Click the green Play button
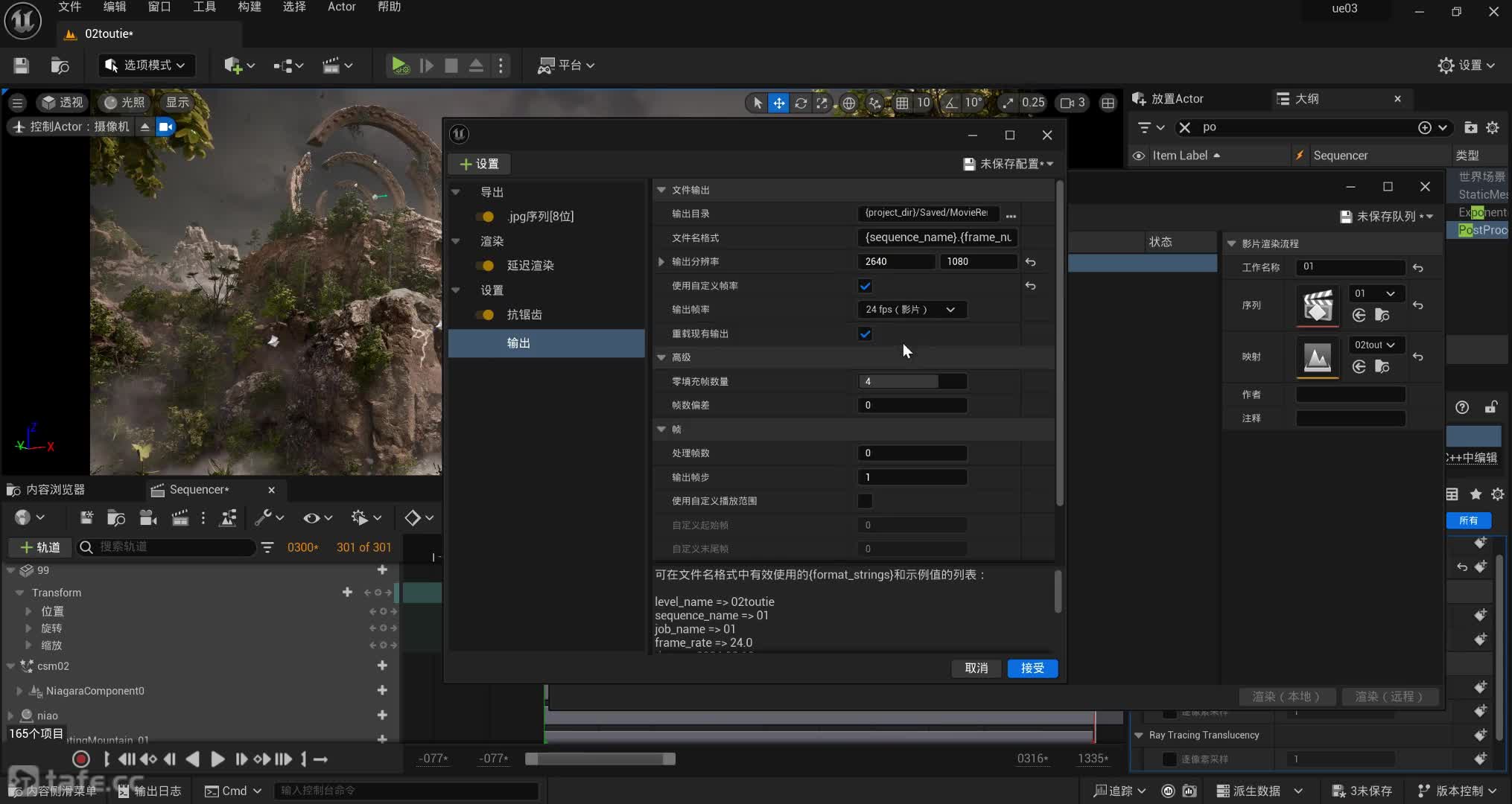Viewport: 1512px width, 804px height. [400, 66]
